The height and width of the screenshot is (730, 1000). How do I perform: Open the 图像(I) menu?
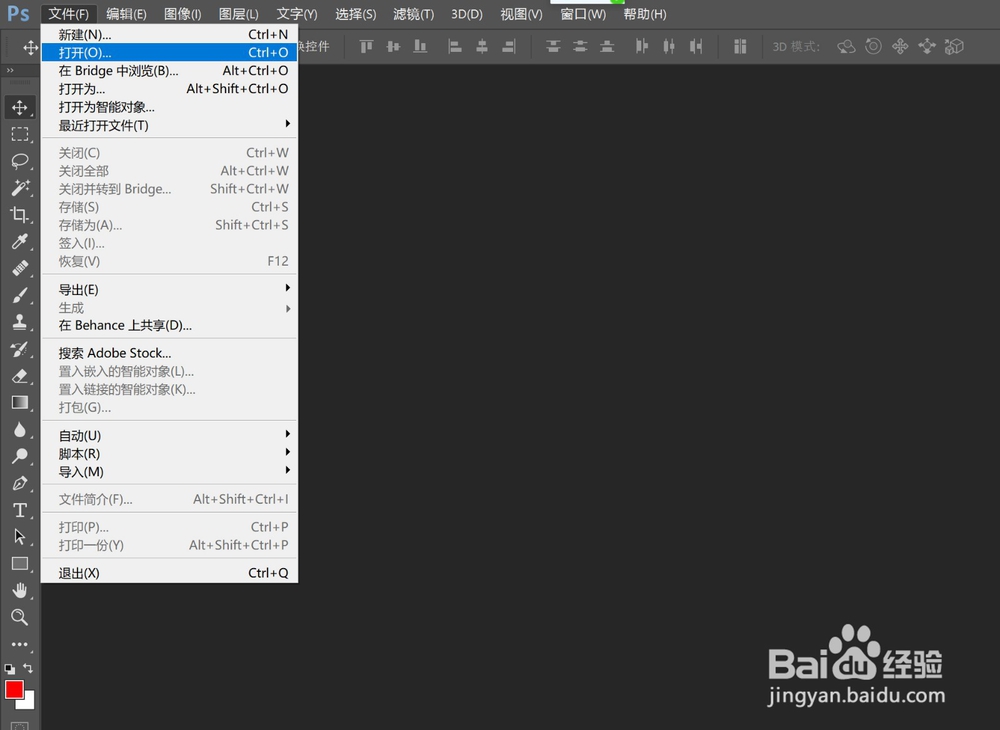tap(182, 14)
